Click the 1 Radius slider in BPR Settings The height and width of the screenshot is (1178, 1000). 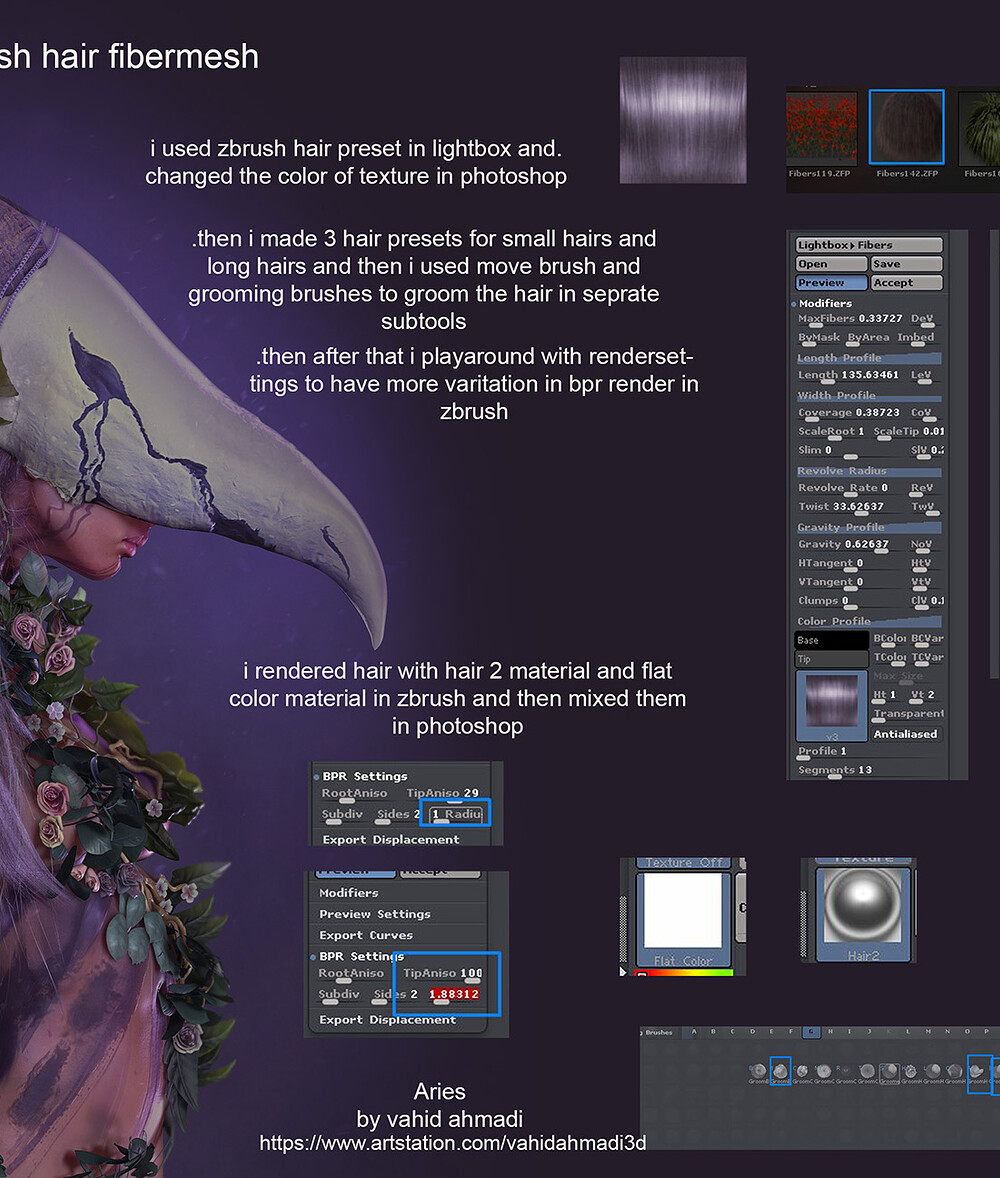[x=457, y=814]
